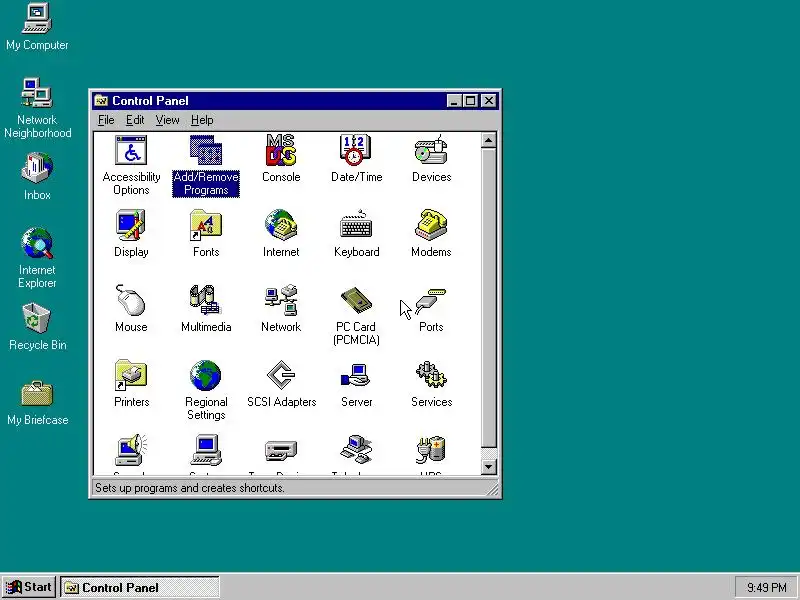Viewport: 800px width, 600px height.
Task: Select the PC Card (PCMCIA) icon
Action: tap(356, 300)
